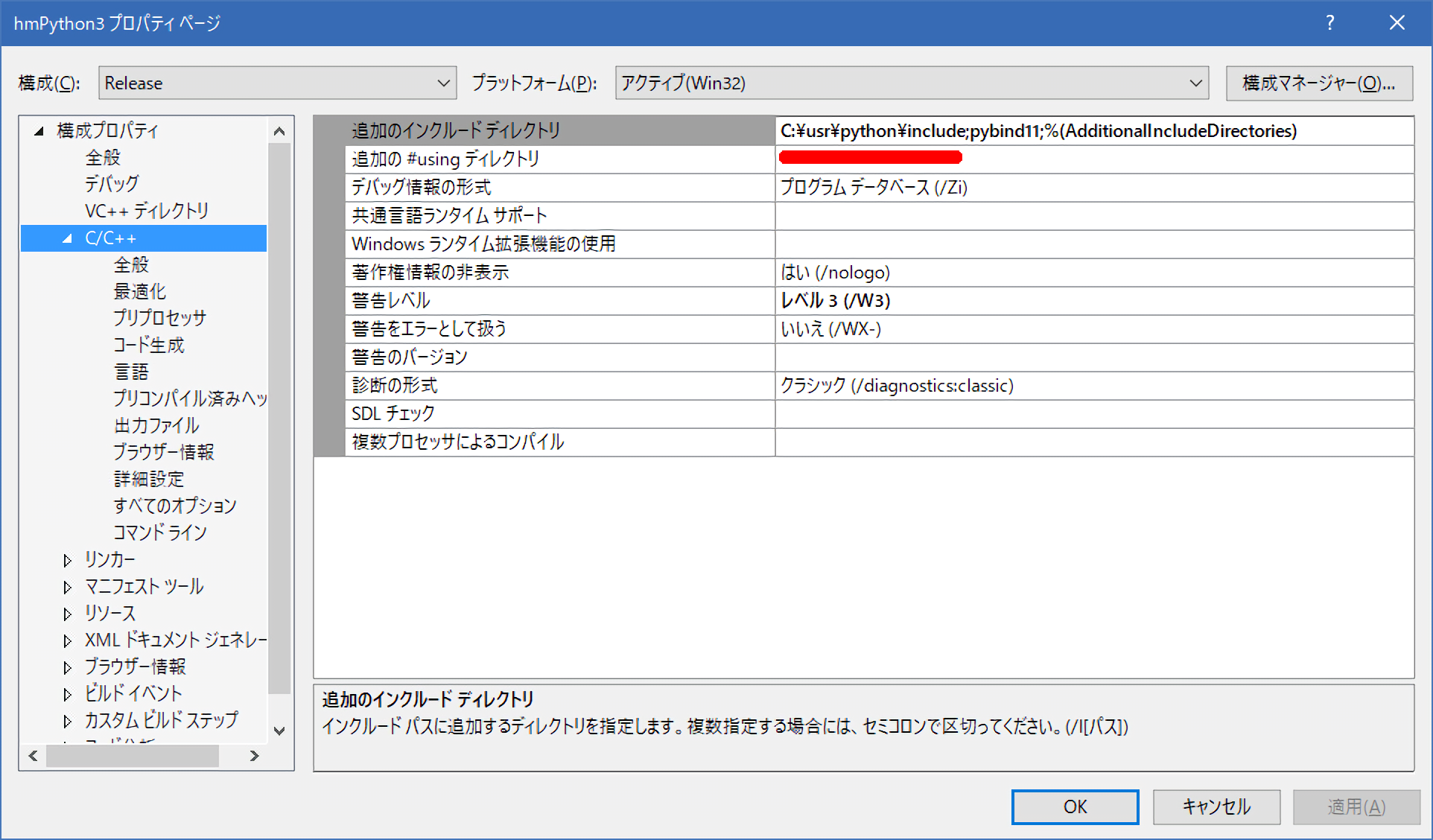Select the 最適化 tree item

tap(140, 291)
